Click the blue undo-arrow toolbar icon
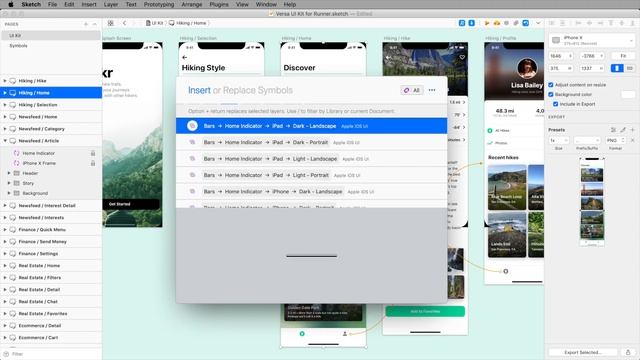The width and height of the screenshot is (640, 360). point(526,23)
